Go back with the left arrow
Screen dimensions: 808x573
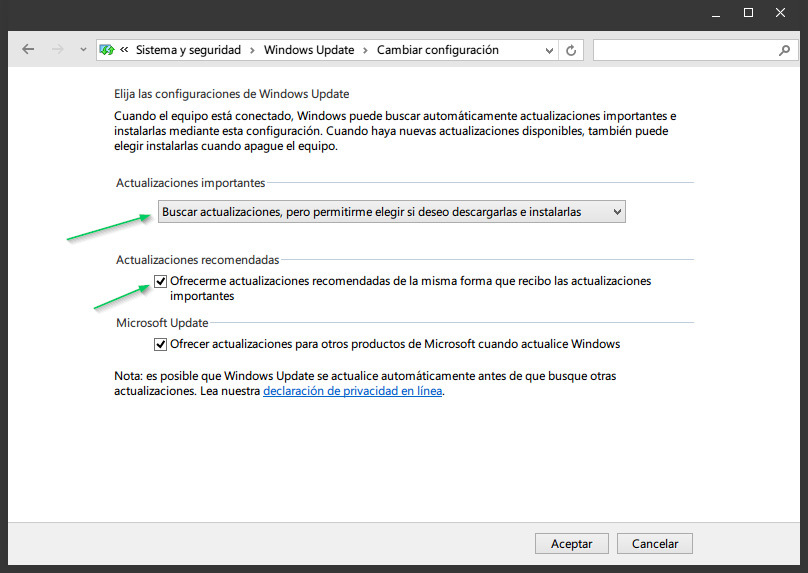[28, 49]
